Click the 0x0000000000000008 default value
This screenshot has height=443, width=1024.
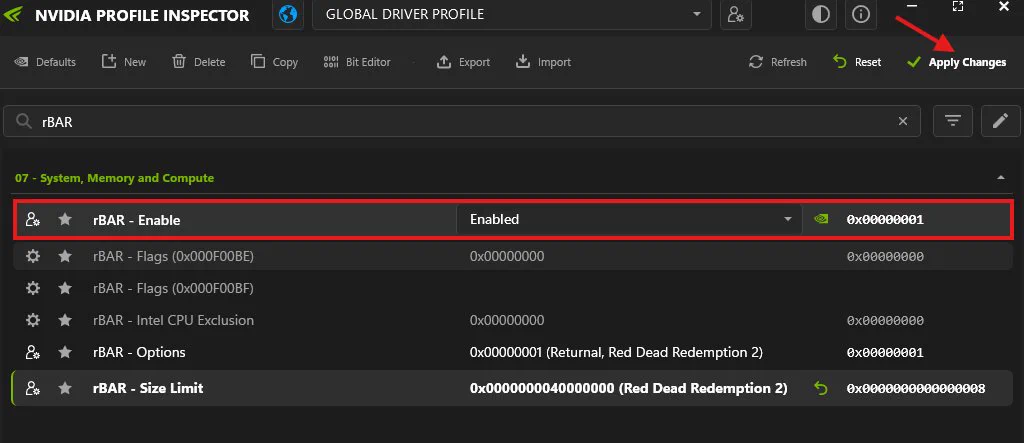[x=916, y=389]
